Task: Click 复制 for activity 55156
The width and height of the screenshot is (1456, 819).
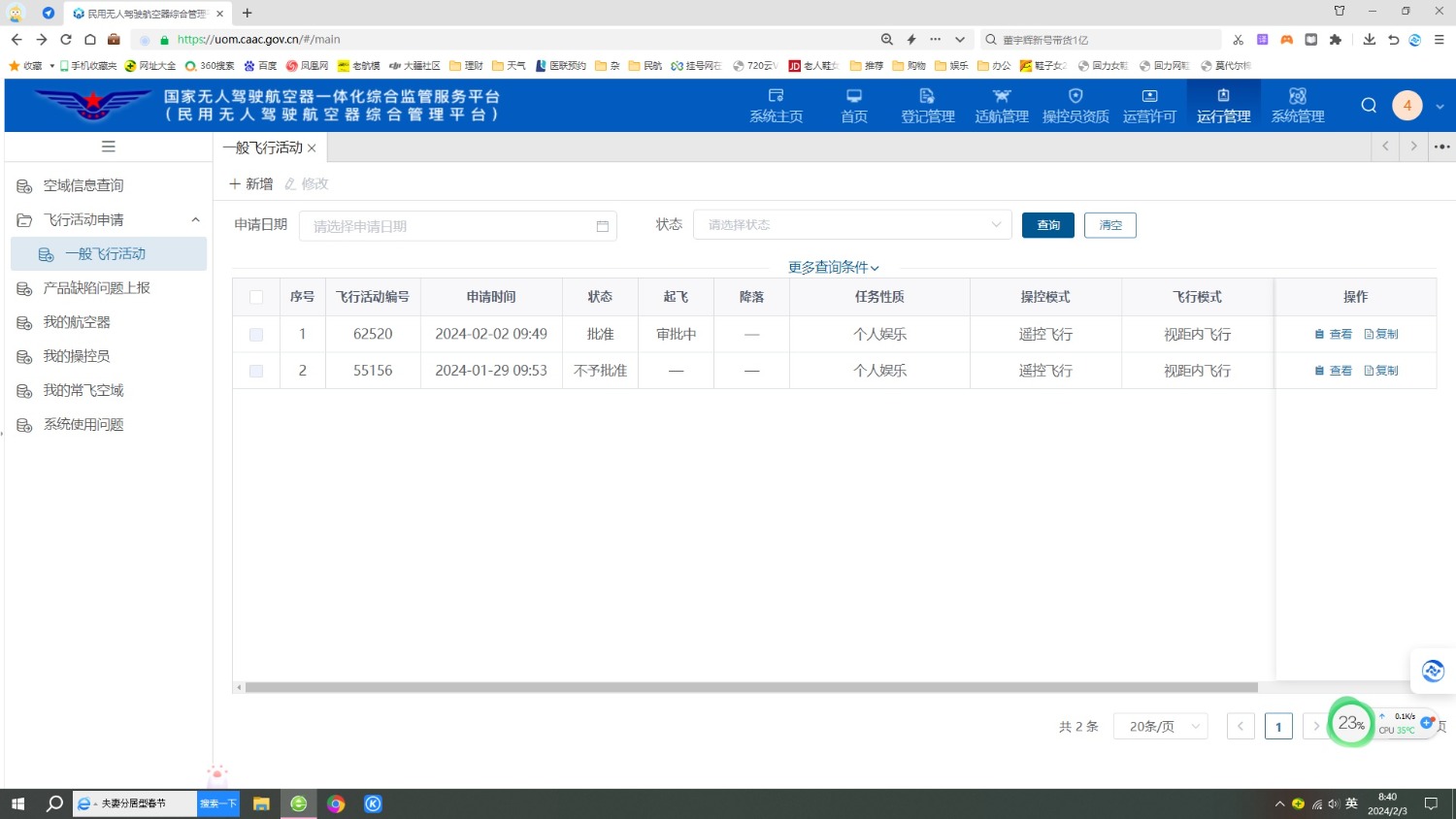Action: (1381, 371)
